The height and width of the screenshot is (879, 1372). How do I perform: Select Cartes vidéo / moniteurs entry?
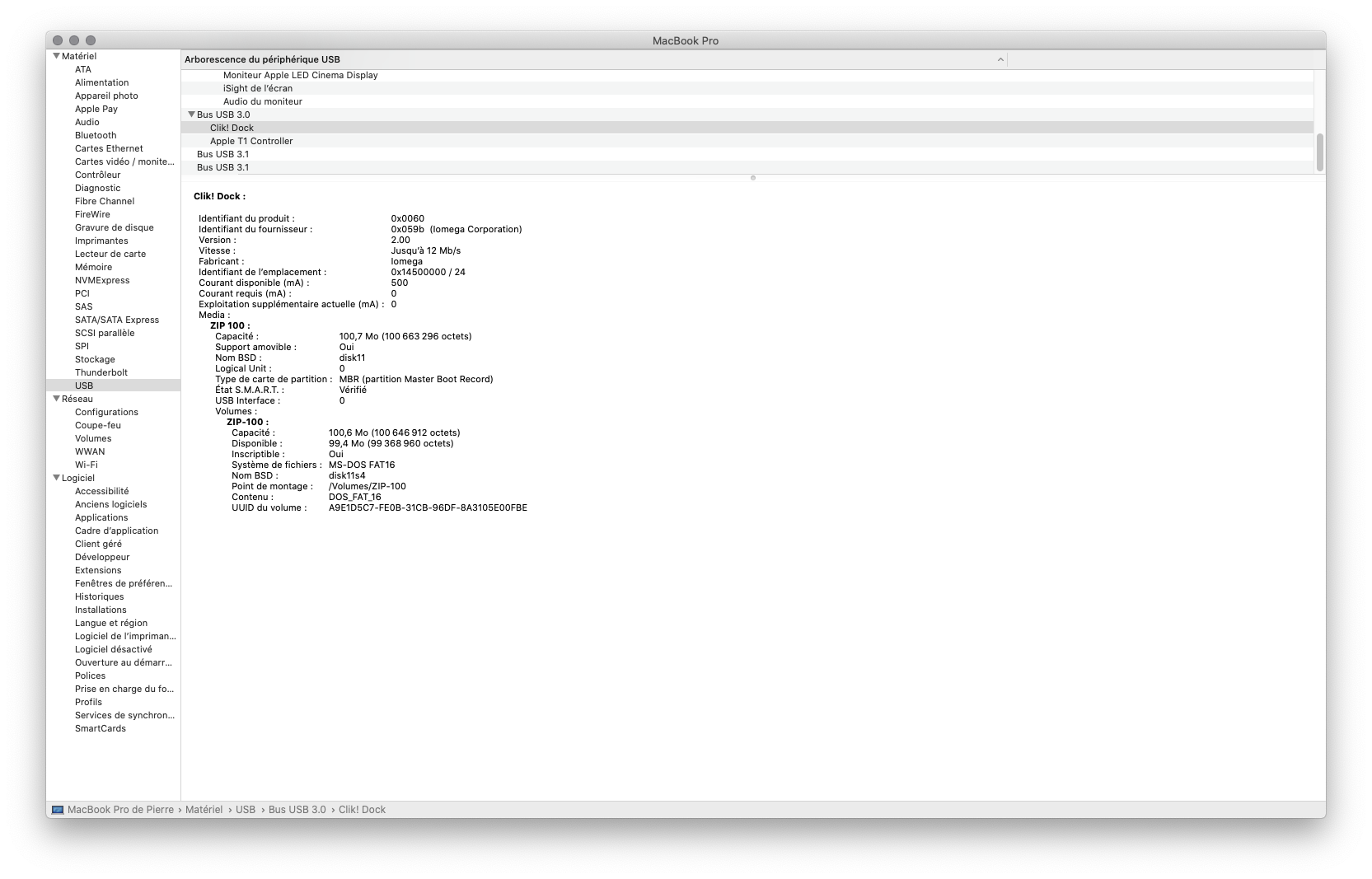[124, 161]
